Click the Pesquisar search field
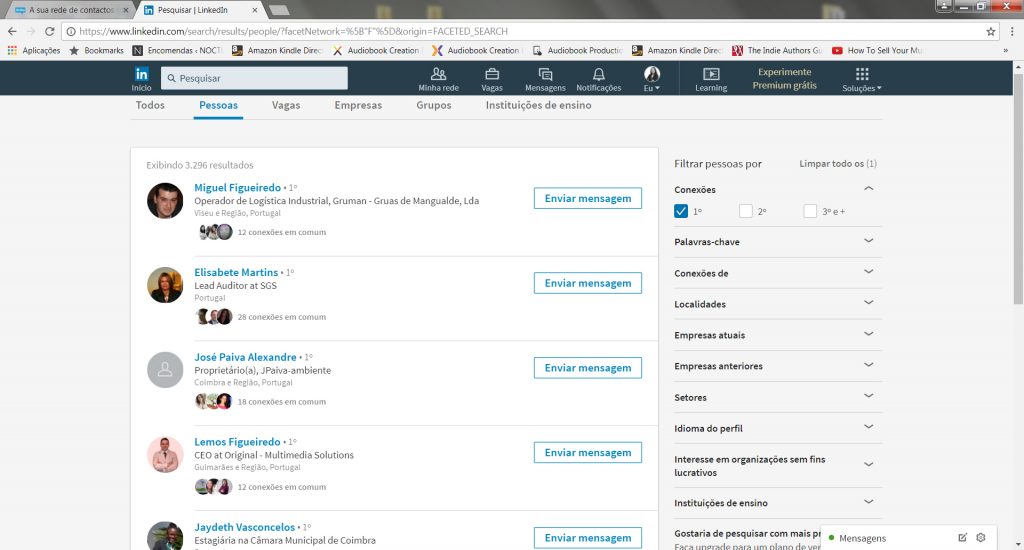Viewport: 1024px width, 550px height. point(254,78)
